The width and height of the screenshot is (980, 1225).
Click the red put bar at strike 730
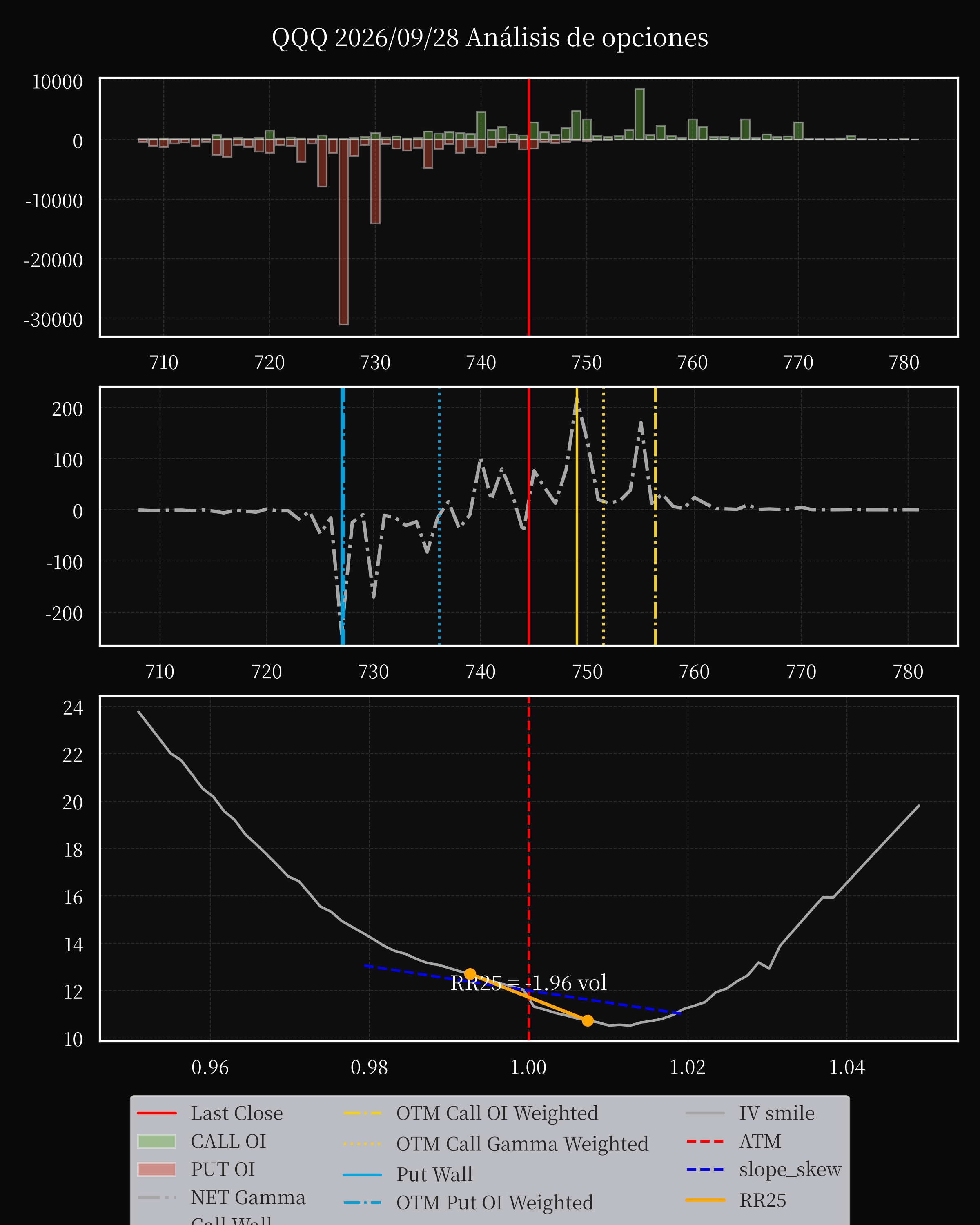(x=375, y=181)
